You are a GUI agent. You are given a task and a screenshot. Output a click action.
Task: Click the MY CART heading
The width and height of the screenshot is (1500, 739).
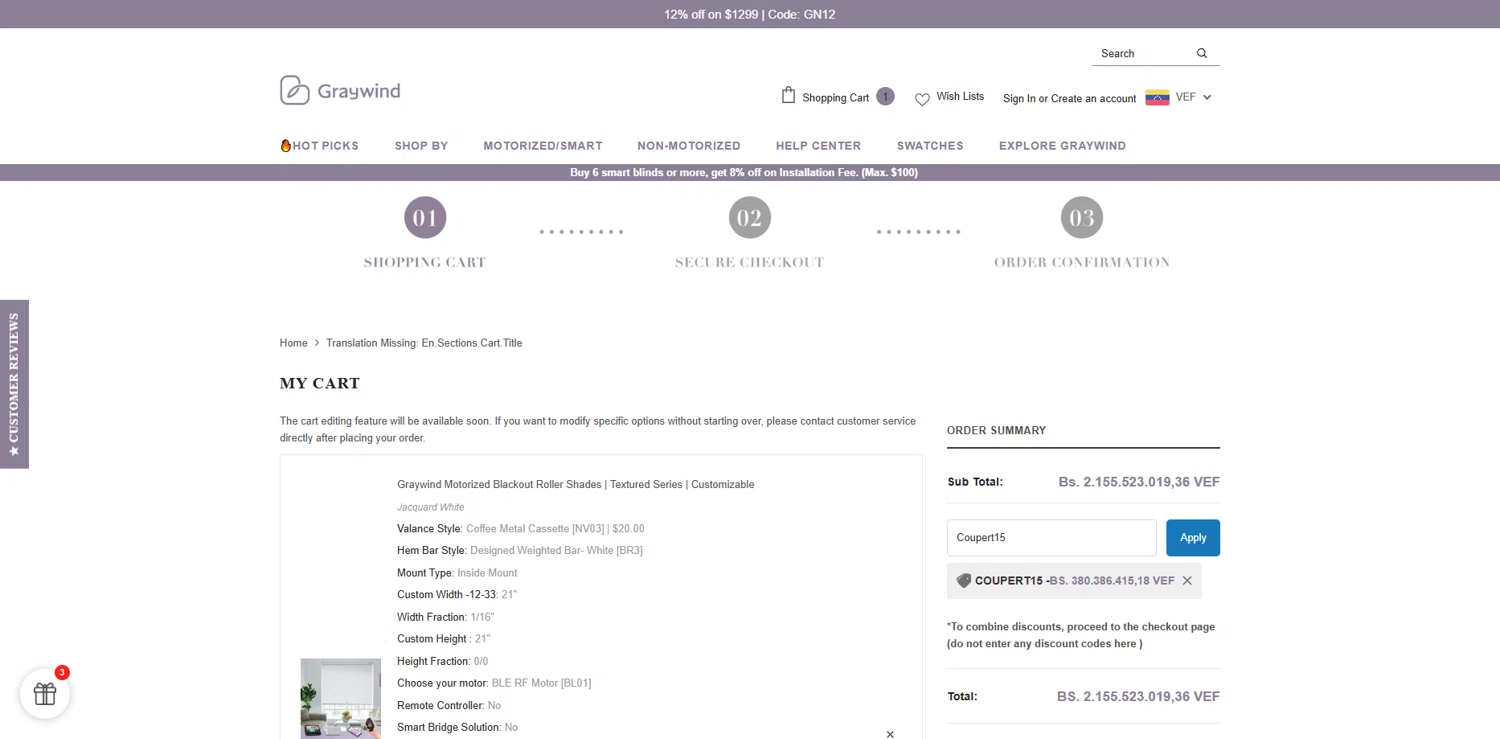320,384
